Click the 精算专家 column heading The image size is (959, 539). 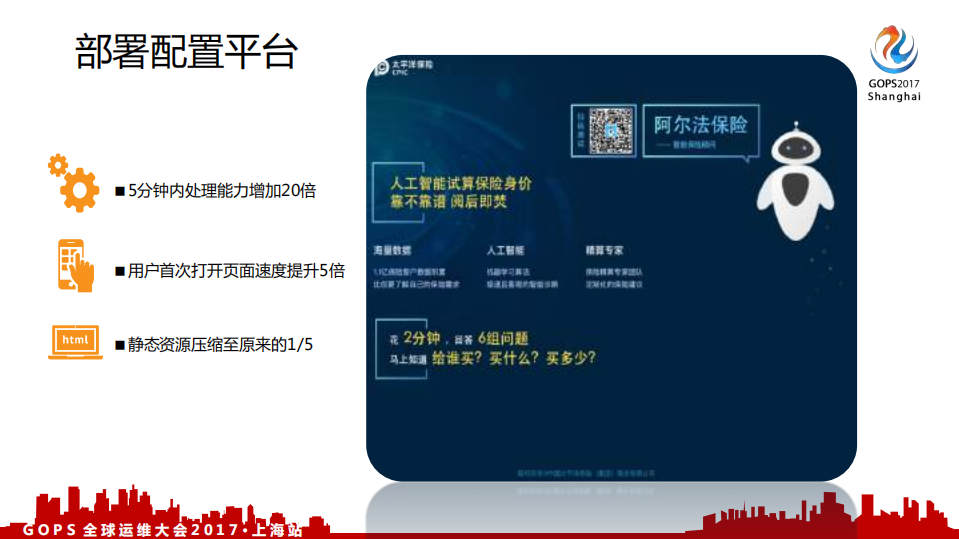click(x=604, y=250)
